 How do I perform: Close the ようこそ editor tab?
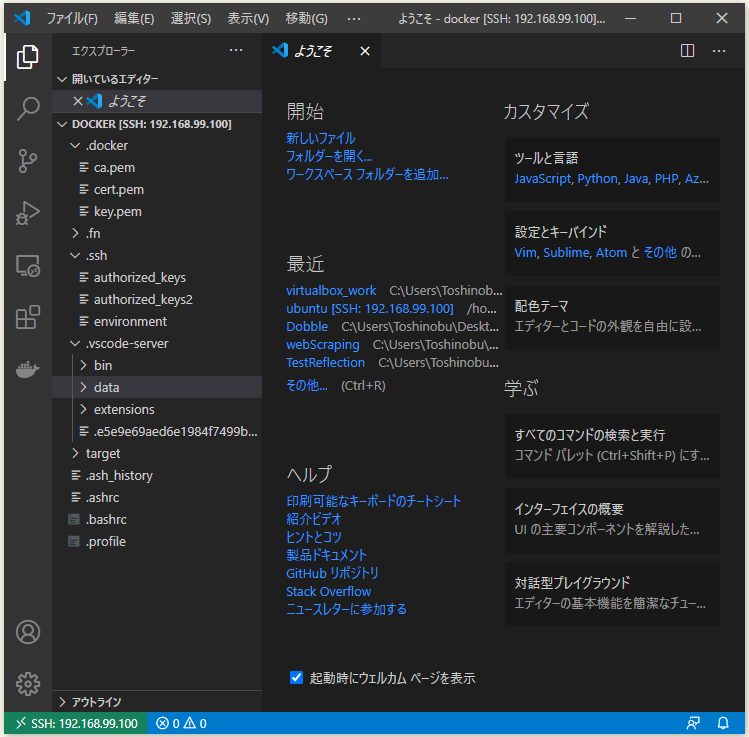(365, 51)
